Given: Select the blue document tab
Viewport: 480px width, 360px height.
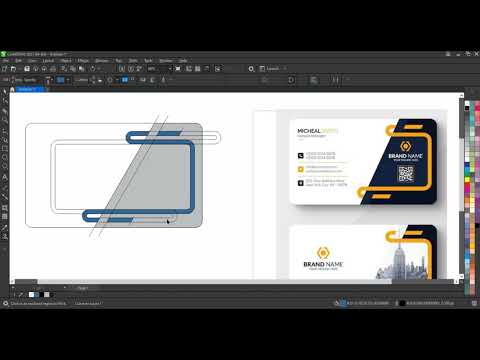Looking at the screenshot, I should [29, 89].
